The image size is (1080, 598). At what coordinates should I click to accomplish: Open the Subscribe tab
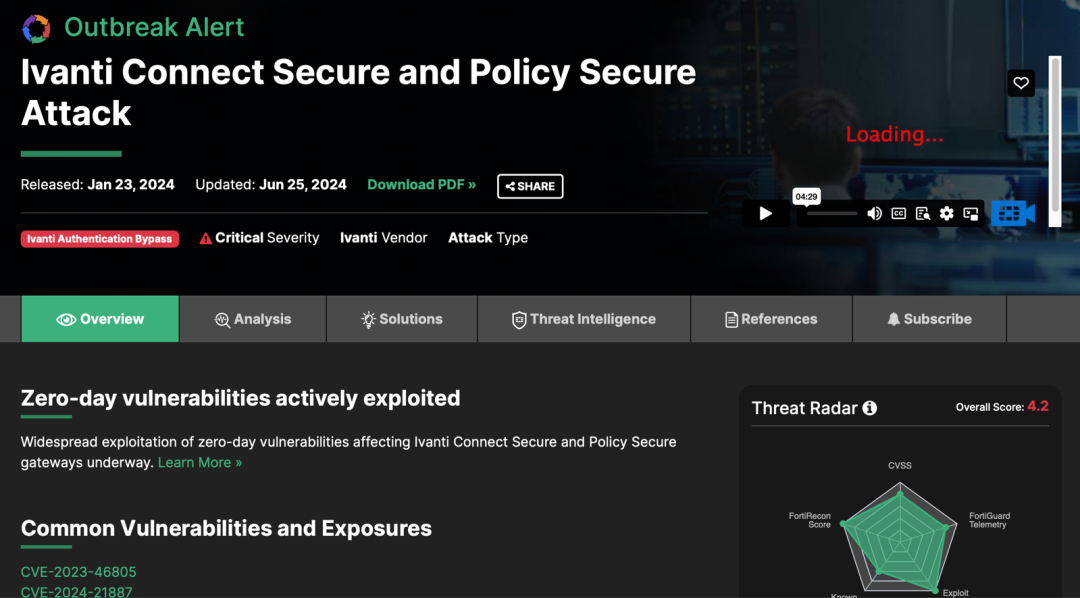(x=930, y=319)
